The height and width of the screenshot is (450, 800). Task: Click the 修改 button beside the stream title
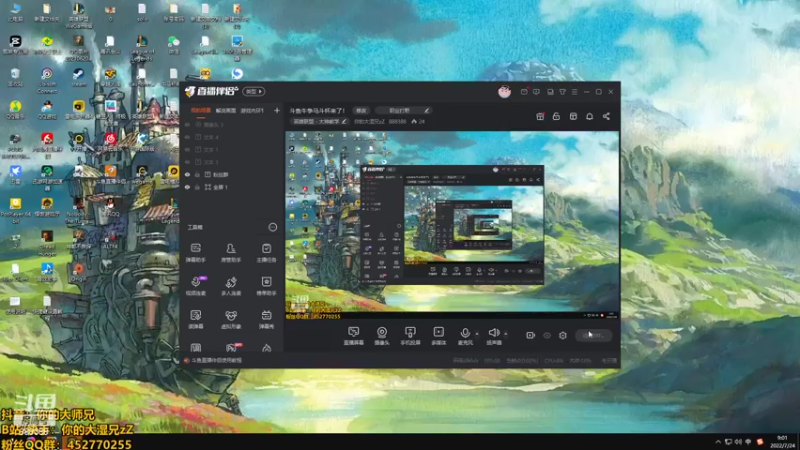point(361,110)
